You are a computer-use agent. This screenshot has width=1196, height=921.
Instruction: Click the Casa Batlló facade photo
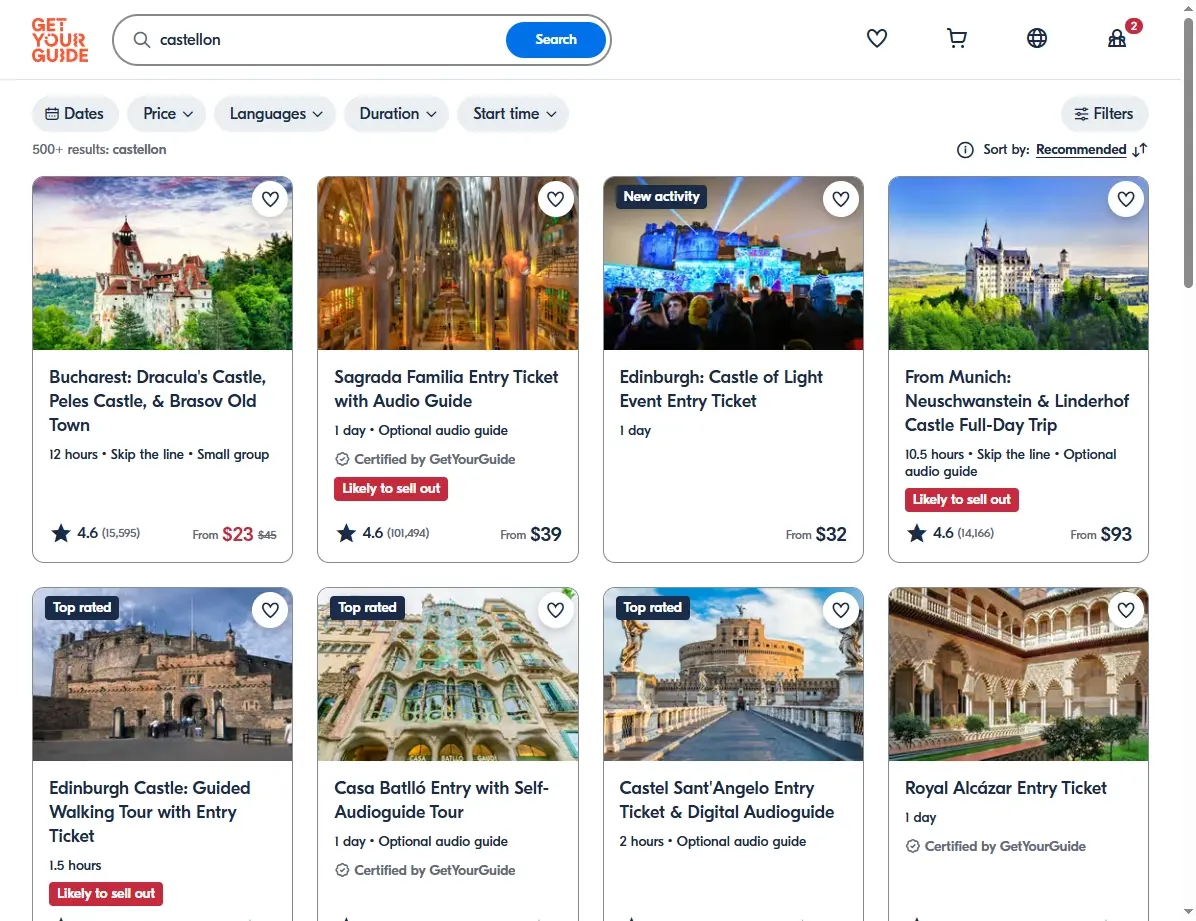[x=448, y=674]
